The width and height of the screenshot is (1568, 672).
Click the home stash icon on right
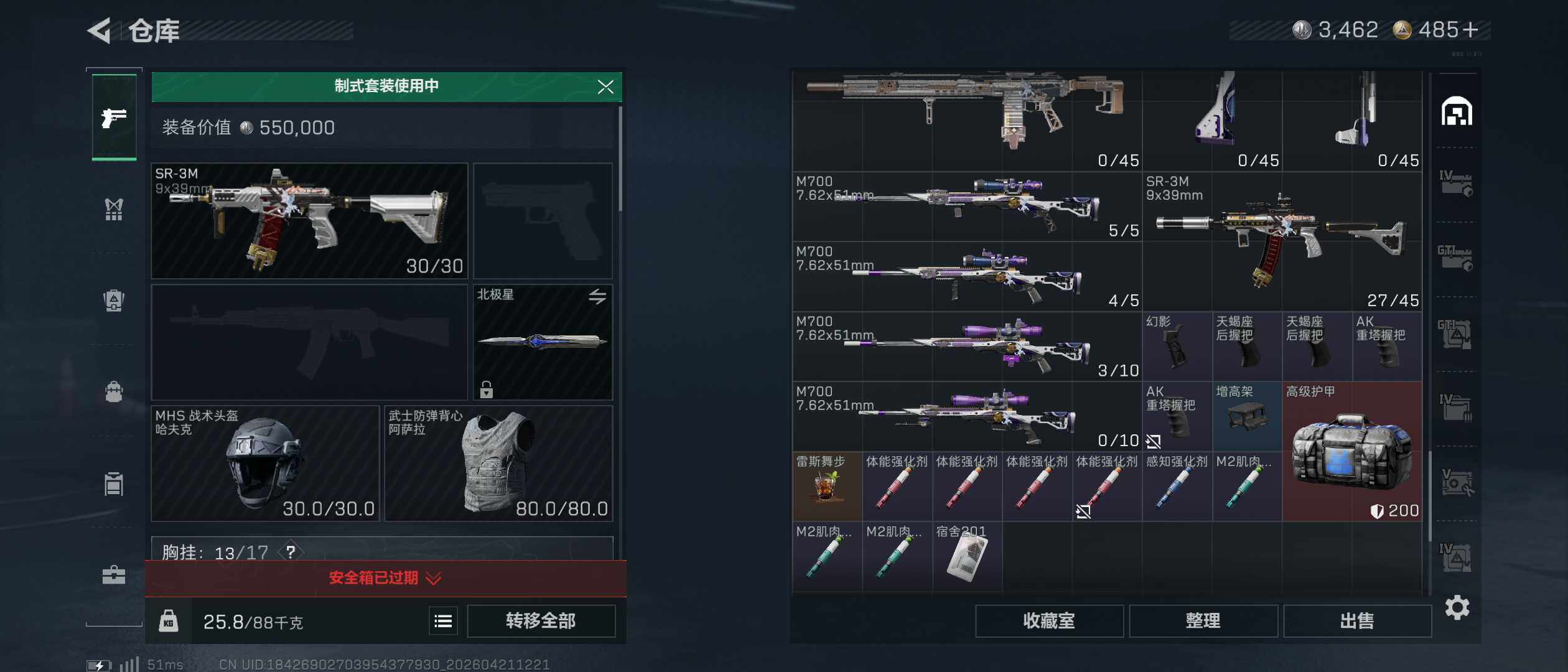coord(1457,111)
